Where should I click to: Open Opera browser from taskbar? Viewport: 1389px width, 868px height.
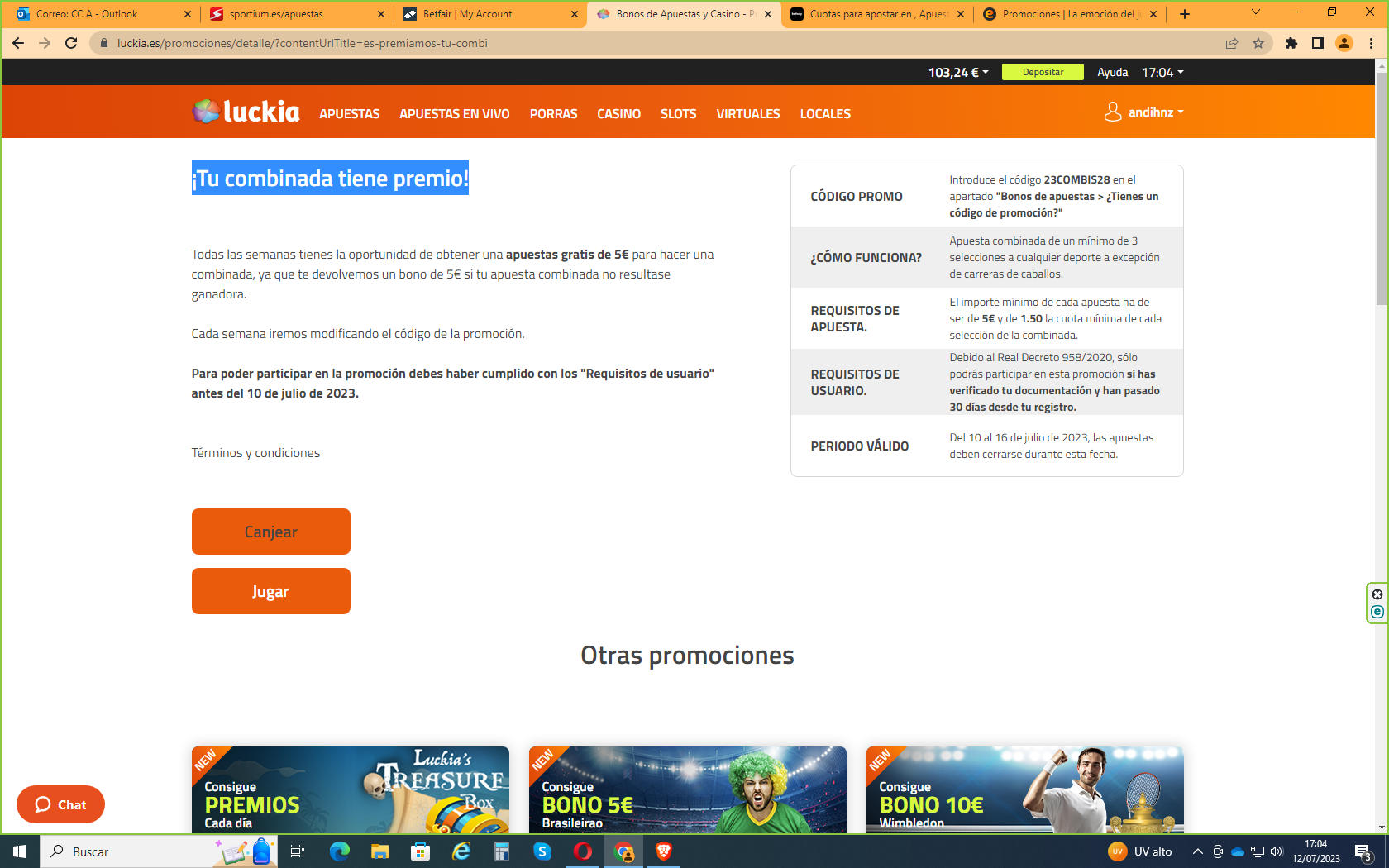[x=583, y=851]
